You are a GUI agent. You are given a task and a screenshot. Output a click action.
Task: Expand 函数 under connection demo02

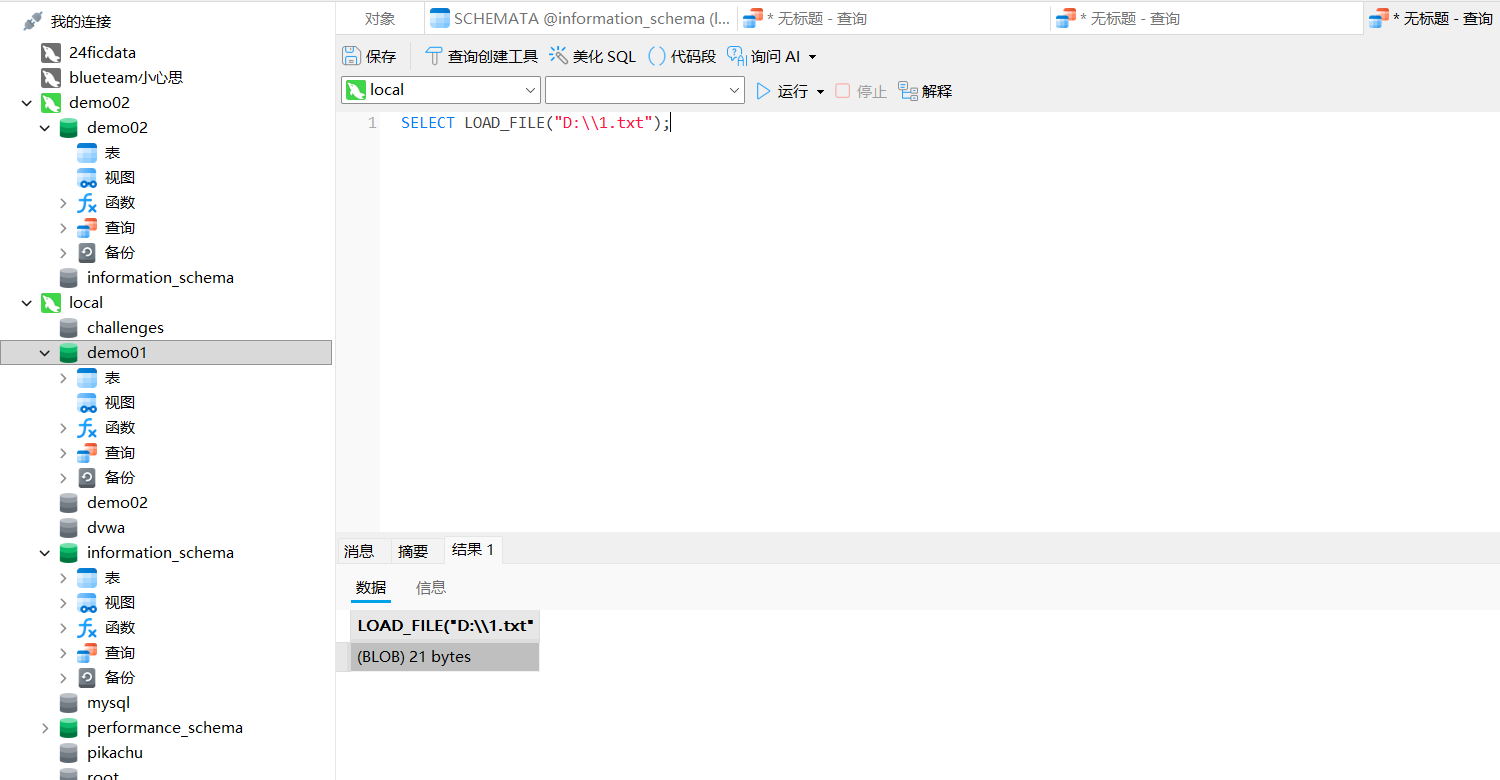[63, 202]
